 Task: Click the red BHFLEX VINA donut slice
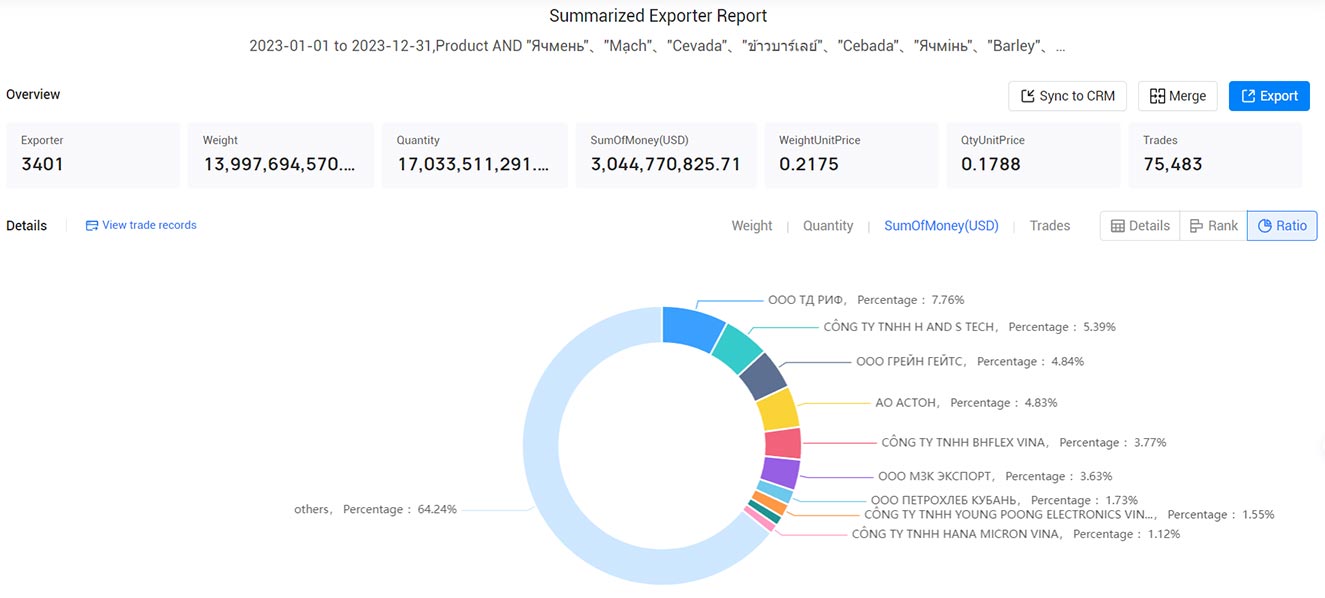(783, 443)
